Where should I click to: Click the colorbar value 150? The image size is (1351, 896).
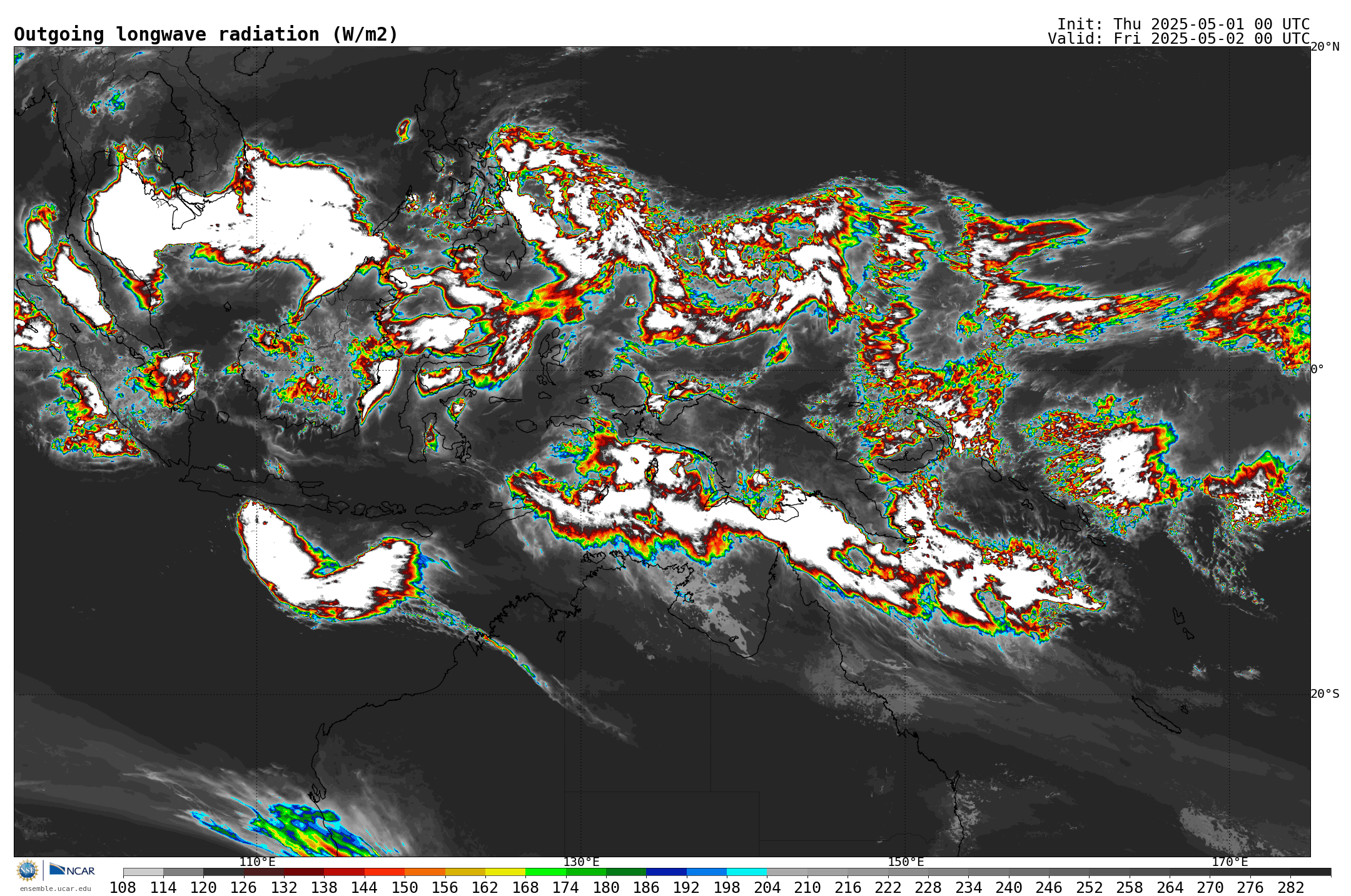pyautogui.click(x=405, y=888)
